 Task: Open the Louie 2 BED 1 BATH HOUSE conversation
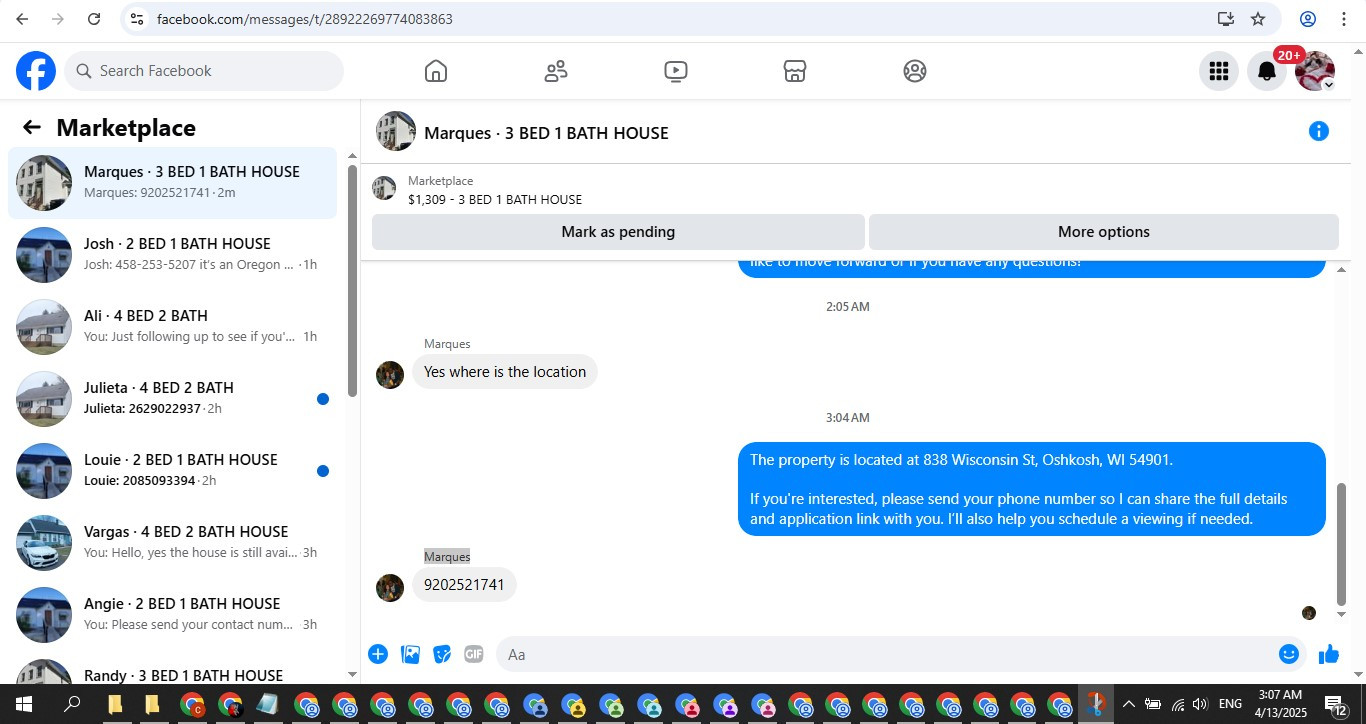click(172, 470)
